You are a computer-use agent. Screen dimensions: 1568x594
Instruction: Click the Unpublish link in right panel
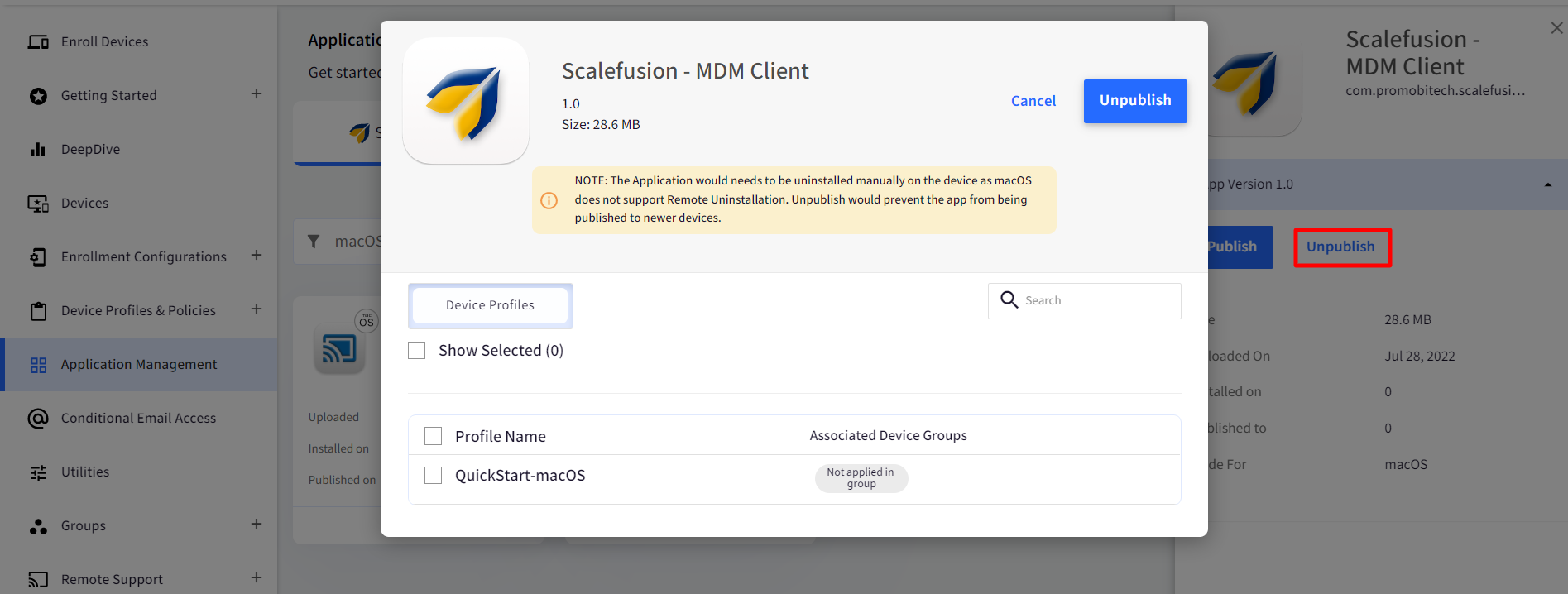[x=1341, y=247]
